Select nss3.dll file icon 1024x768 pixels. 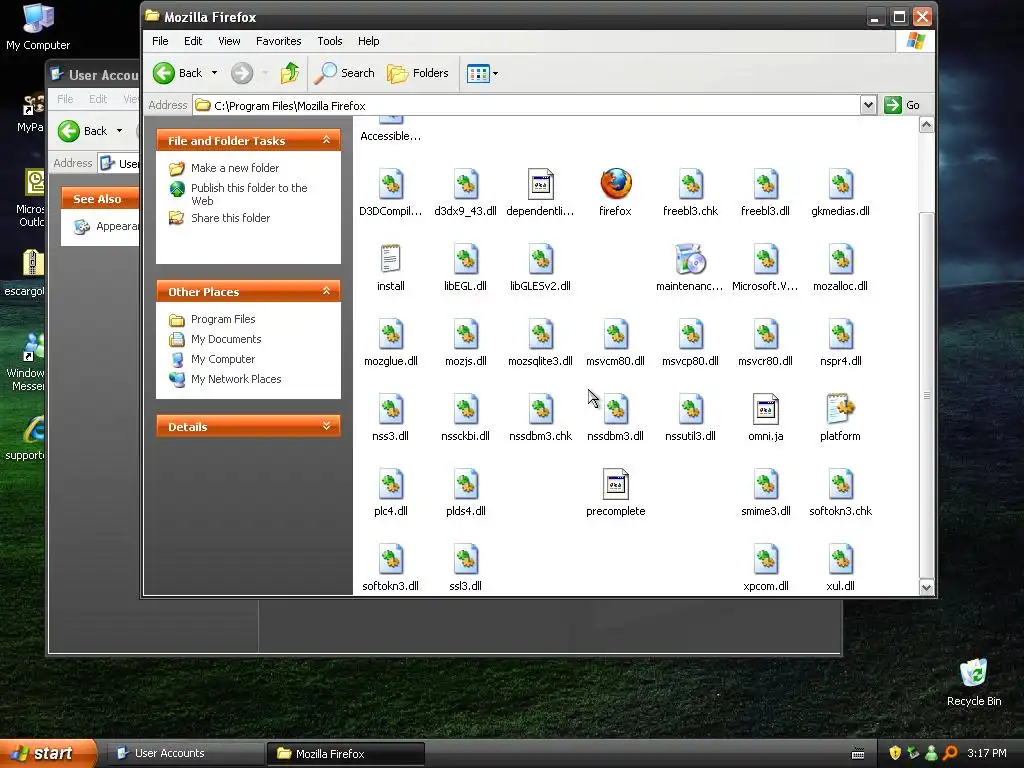pyautogui.click(x=391, y=409)
